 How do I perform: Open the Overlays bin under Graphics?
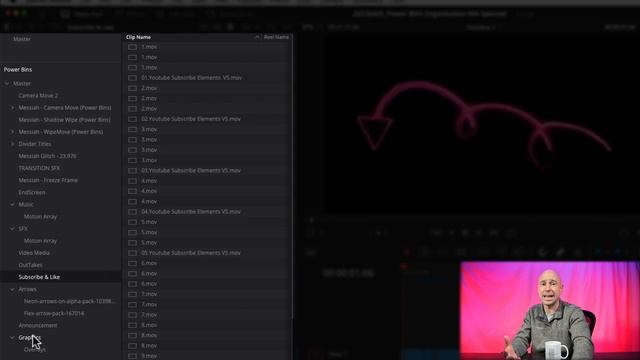35,350
